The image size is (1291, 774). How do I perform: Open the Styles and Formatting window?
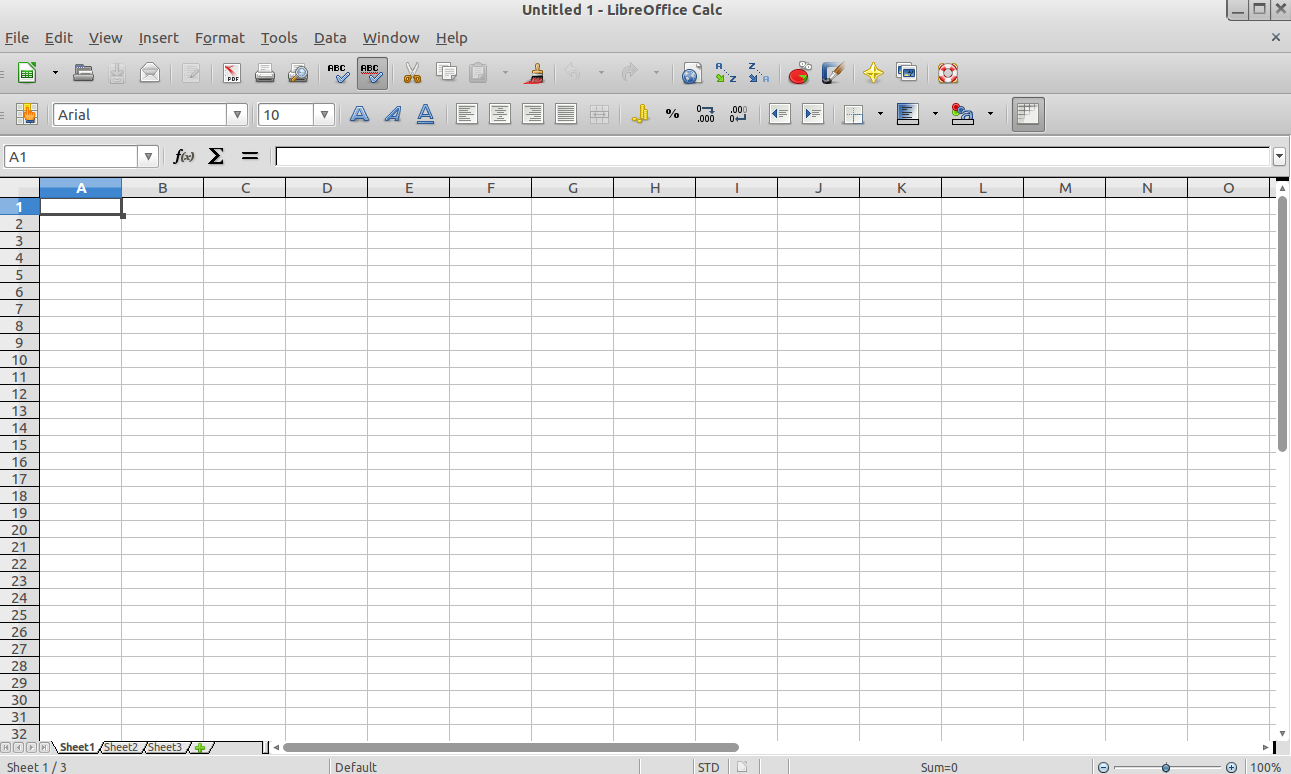tap(27, 114)
